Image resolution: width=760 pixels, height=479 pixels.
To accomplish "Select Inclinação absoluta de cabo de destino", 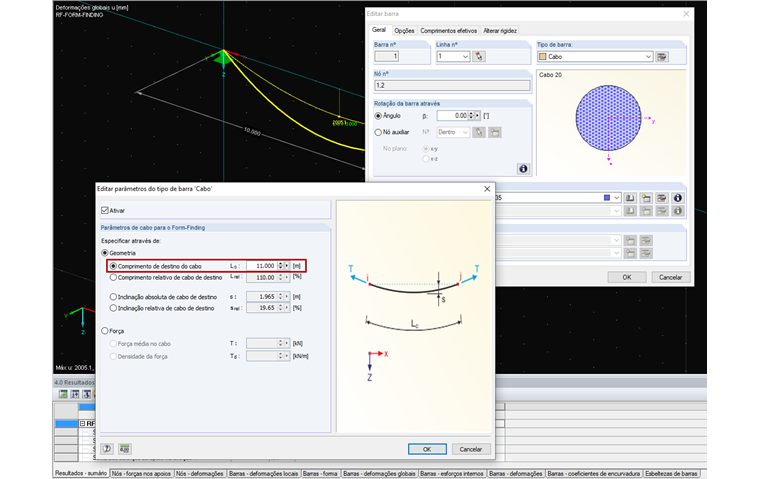I will pyautogui.click(x=112, y=297).
